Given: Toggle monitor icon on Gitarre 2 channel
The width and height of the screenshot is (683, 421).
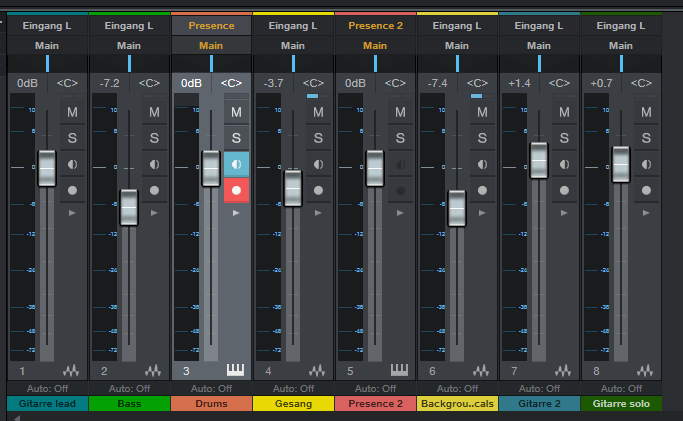Looking at the screenshot, I should pyautogui.click(x=564, y=165).
